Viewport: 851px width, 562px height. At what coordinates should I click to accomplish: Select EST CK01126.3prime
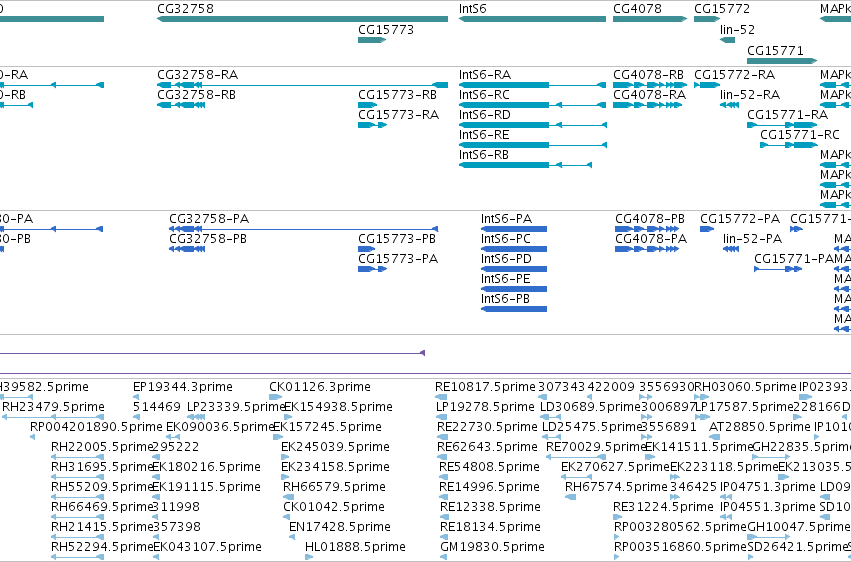(x=320, y=387)
